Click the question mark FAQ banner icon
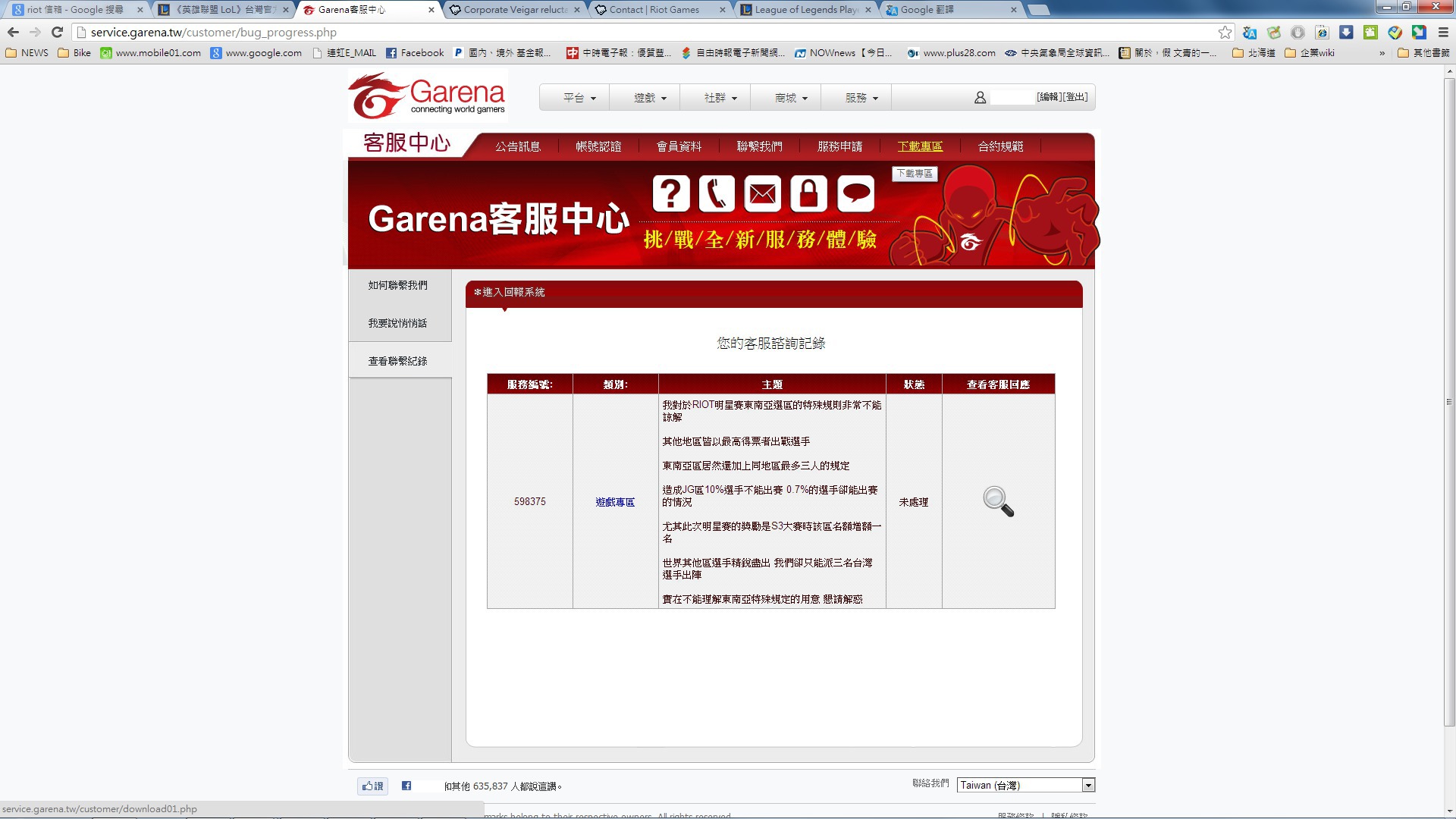 pyautogui.click(x=671, y=193)
